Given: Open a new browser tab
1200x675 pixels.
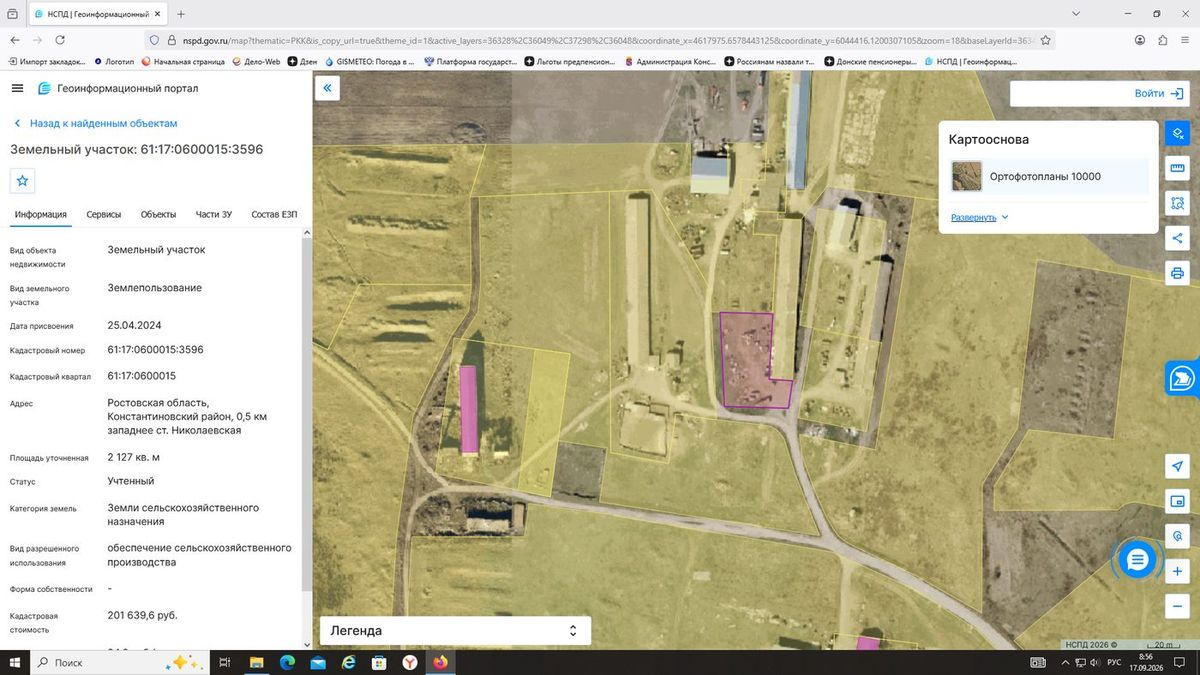Looking at the screenshot, I should pyautogui.click(x=181, y=14).
